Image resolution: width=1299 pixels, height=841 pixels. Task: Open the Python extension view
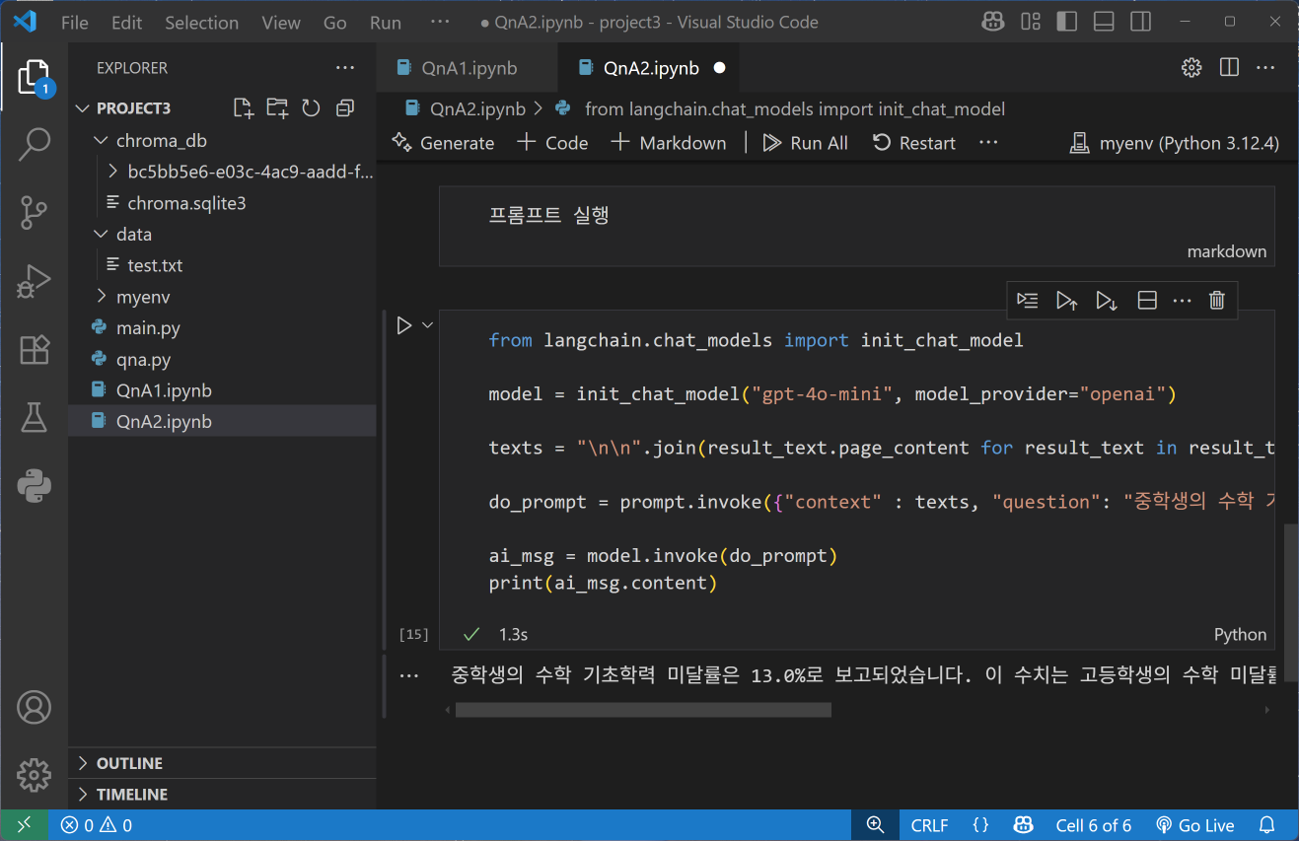pos(34,486)
